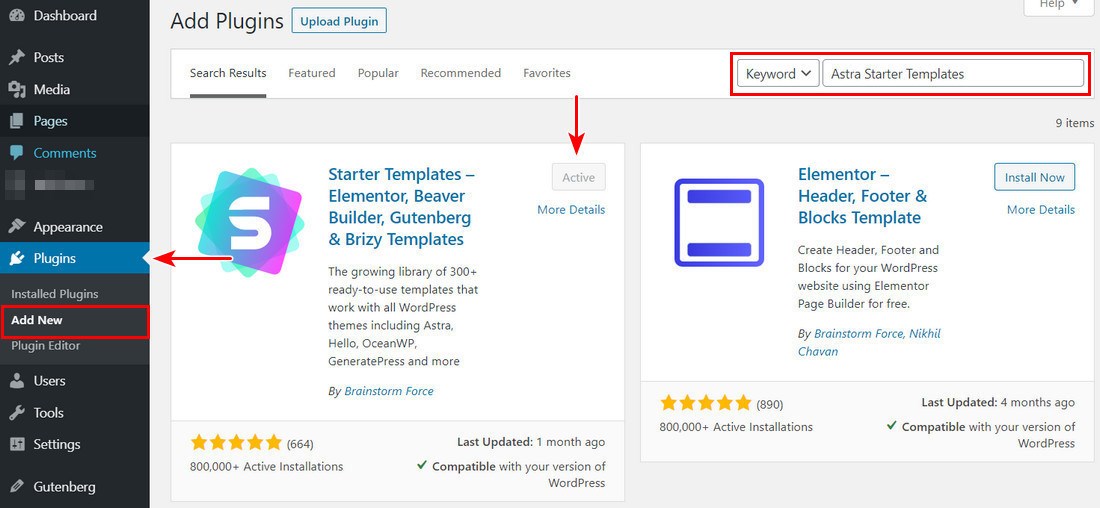The height and width of the screenshot is (508, 1100).
Task: Click the '(890)' rating count
Action: (770, 404)
